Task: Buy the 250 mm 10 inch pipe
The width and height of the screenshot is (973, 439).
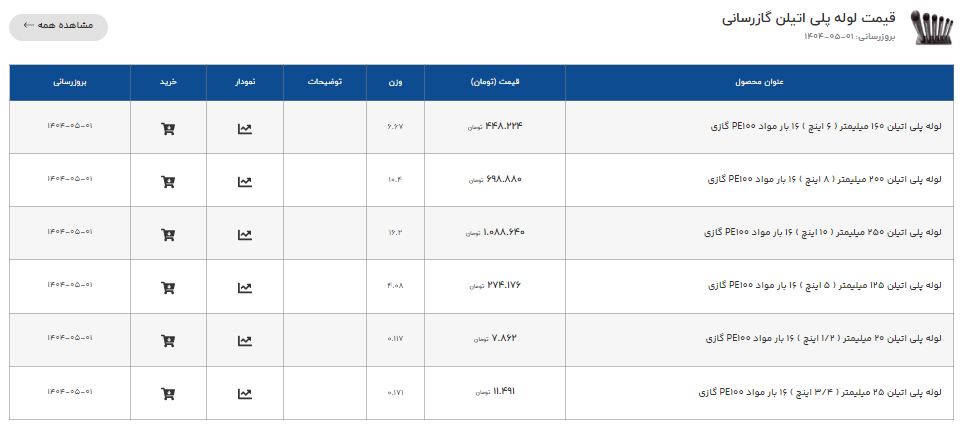Action: [x=168, y=235]
